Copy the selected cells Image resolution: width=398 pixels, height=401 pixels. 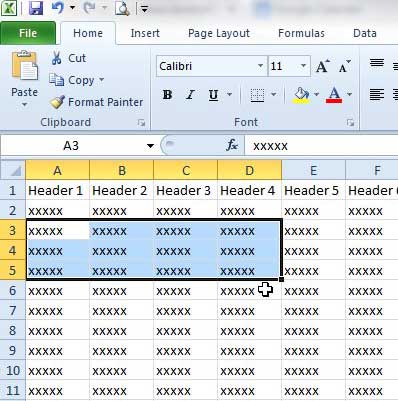[72, 80]
